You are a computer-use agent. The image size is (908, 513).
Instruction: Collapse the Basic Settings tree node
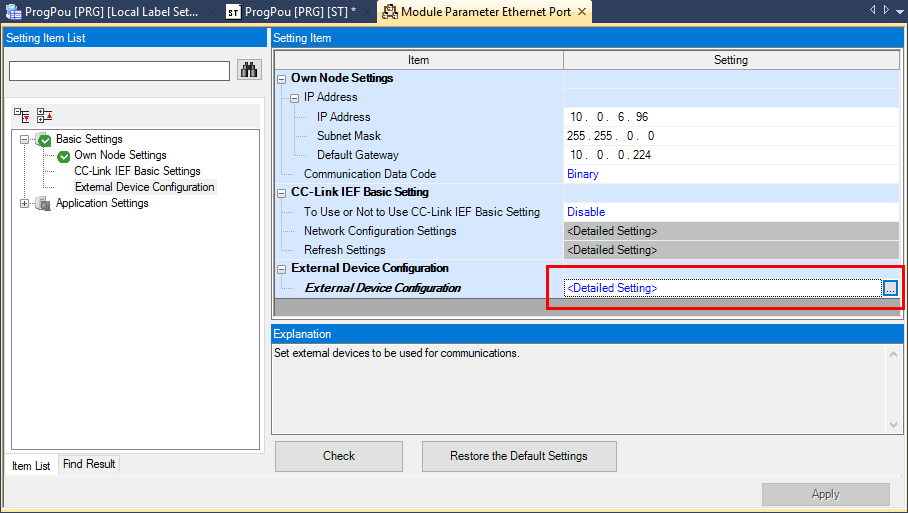[24, 140]
